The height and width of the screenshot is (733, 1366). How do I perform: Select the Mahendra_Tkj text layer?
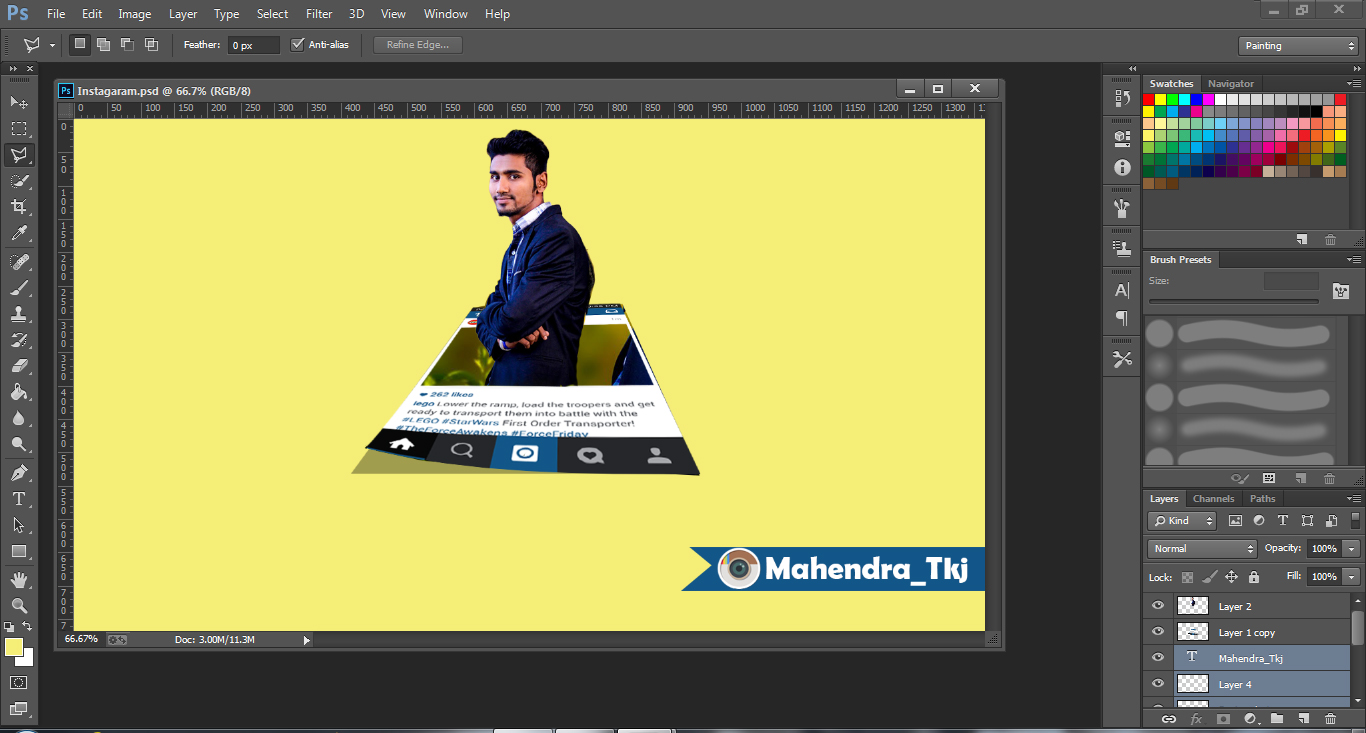click(1253, 657)
